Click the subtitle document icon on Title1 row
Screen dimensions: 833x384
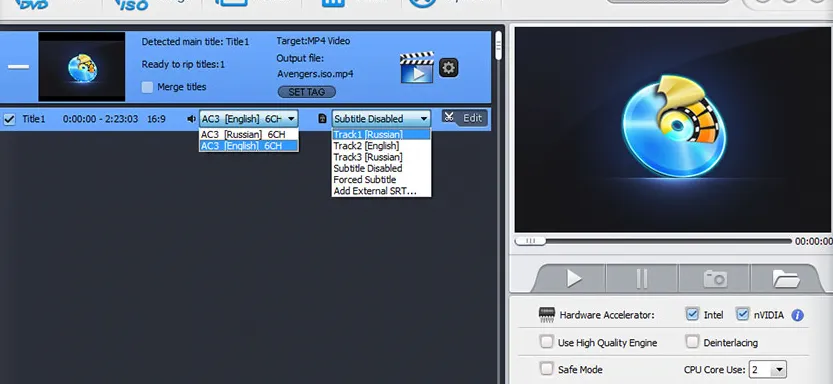(x=322, y=118)
